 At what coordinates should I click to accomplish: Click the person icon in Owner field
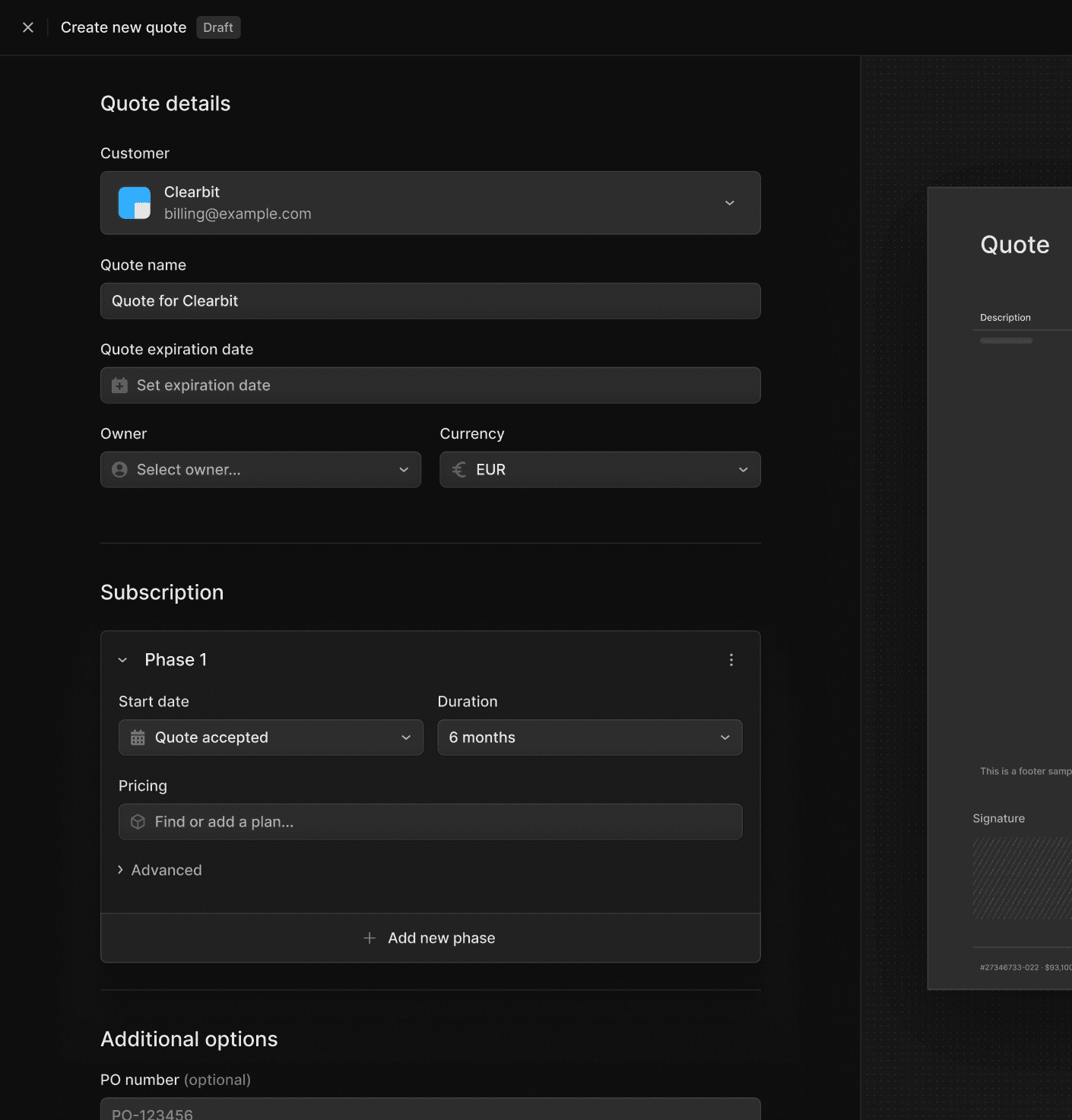(120, 470)
